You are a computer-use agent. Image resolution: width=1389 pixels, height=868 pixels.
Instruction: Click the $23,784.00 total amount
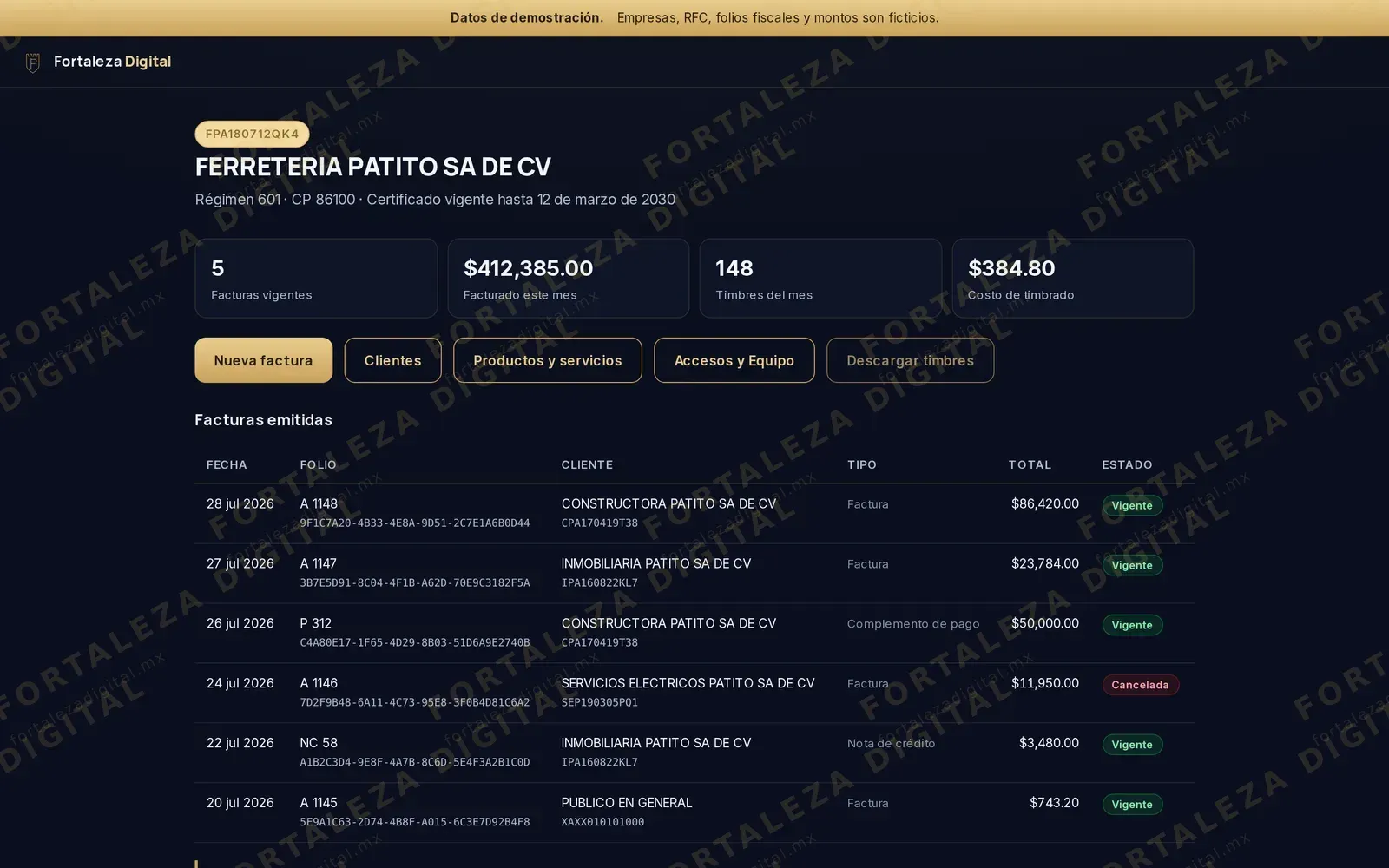click(x=1045, y=563)
